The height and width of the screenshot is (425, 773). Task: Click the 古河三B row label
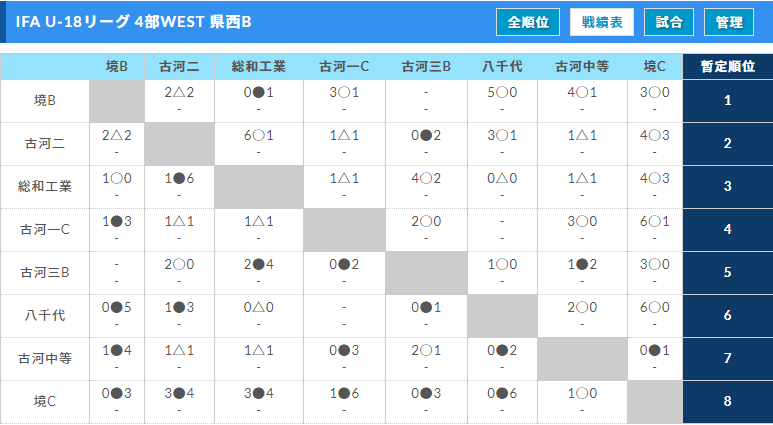[x=45, y=273]
